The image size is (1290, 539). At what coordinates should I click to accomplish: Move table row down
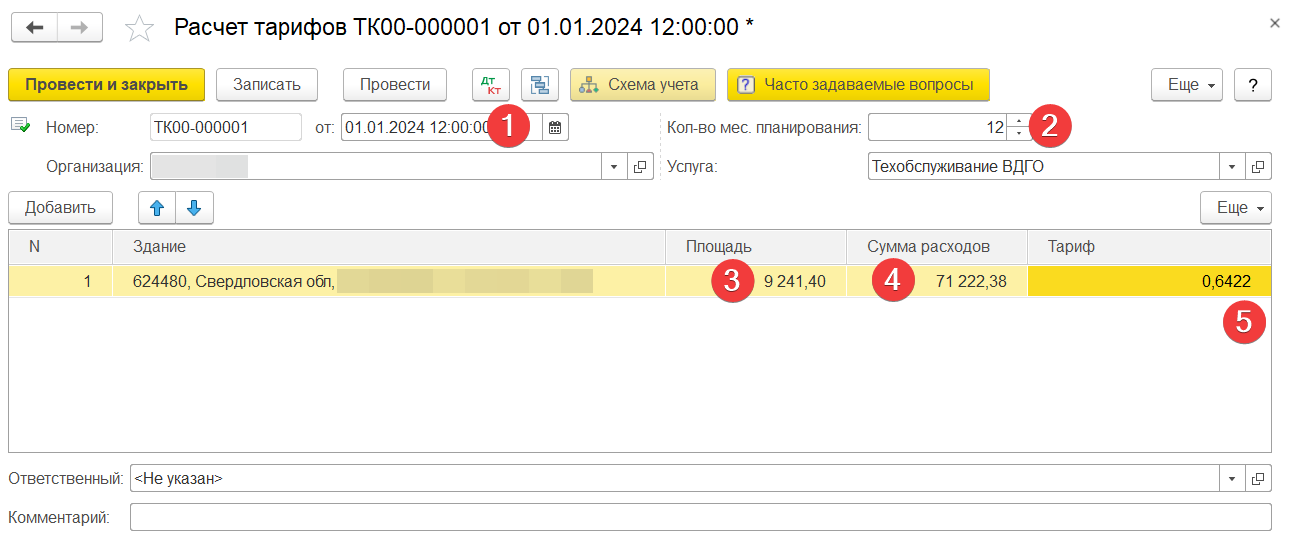tap(194, 208)
